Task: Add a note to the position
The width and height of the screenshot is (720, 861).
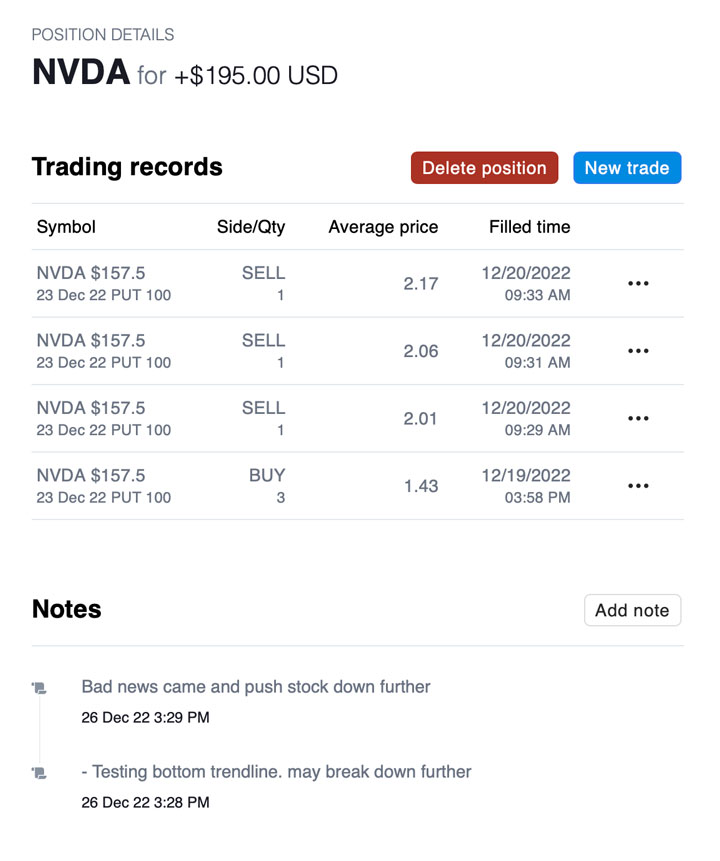Action: pyautogui.click(x=633, y=610)
